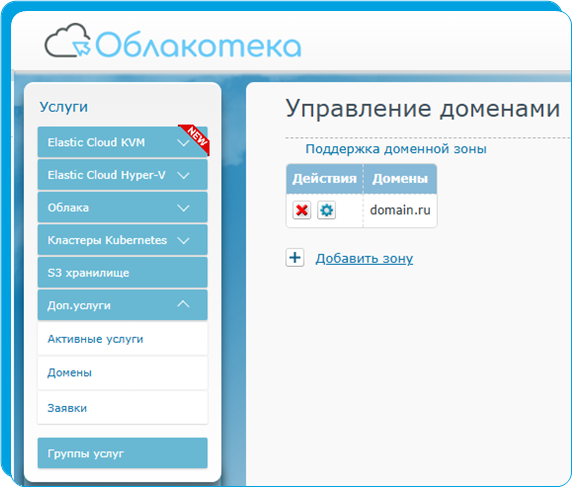Expand Elastic Cloud KVM chevron
This screenshot has height=487, width=572.
183,143
